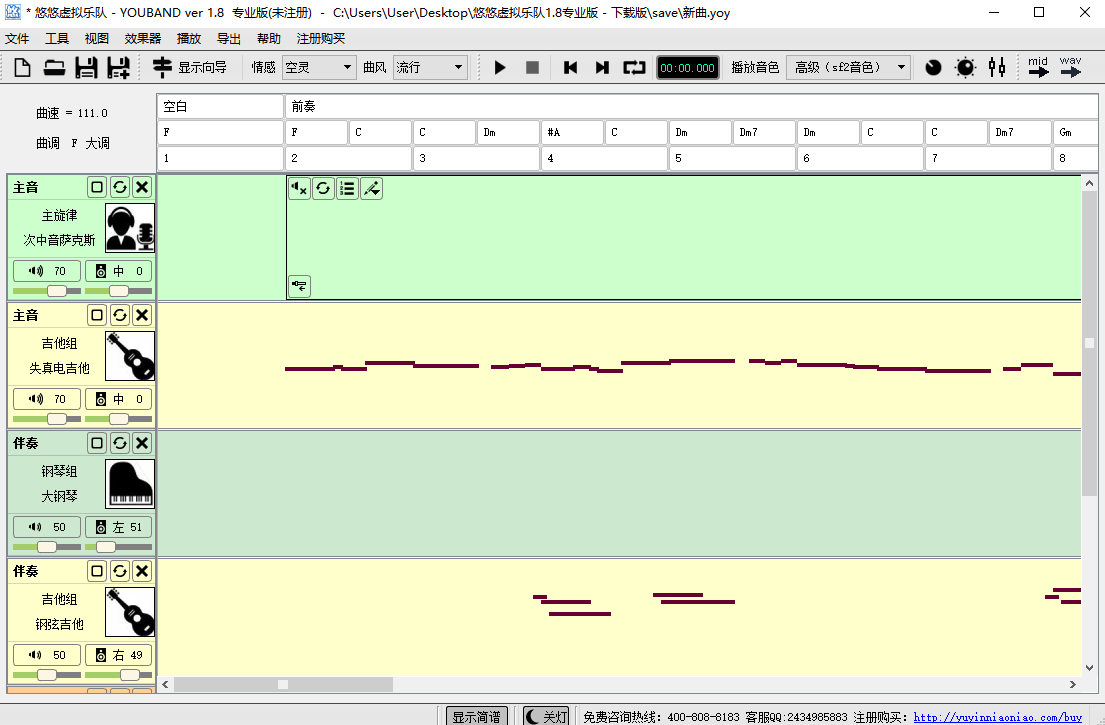Image resolution: width=1105 pixels, height=725 pixels.
Task: Click the save-as floppy icon with plus
Action: tap(118, 68)
